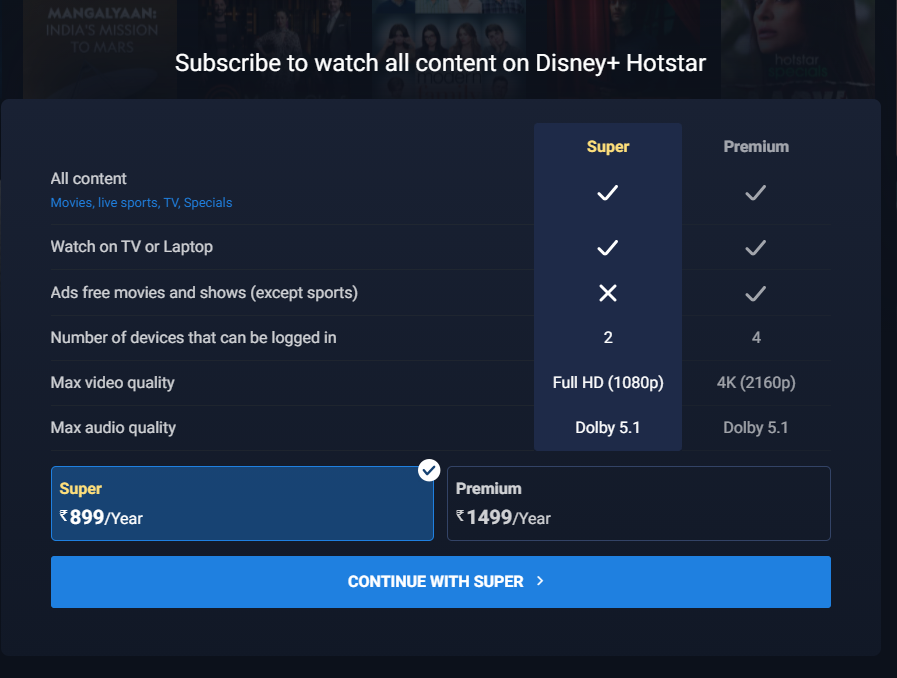The width and height of the screenshot is (897, 678).
Task: Click '4K (2160p)' video quality value
Action: 756,382
